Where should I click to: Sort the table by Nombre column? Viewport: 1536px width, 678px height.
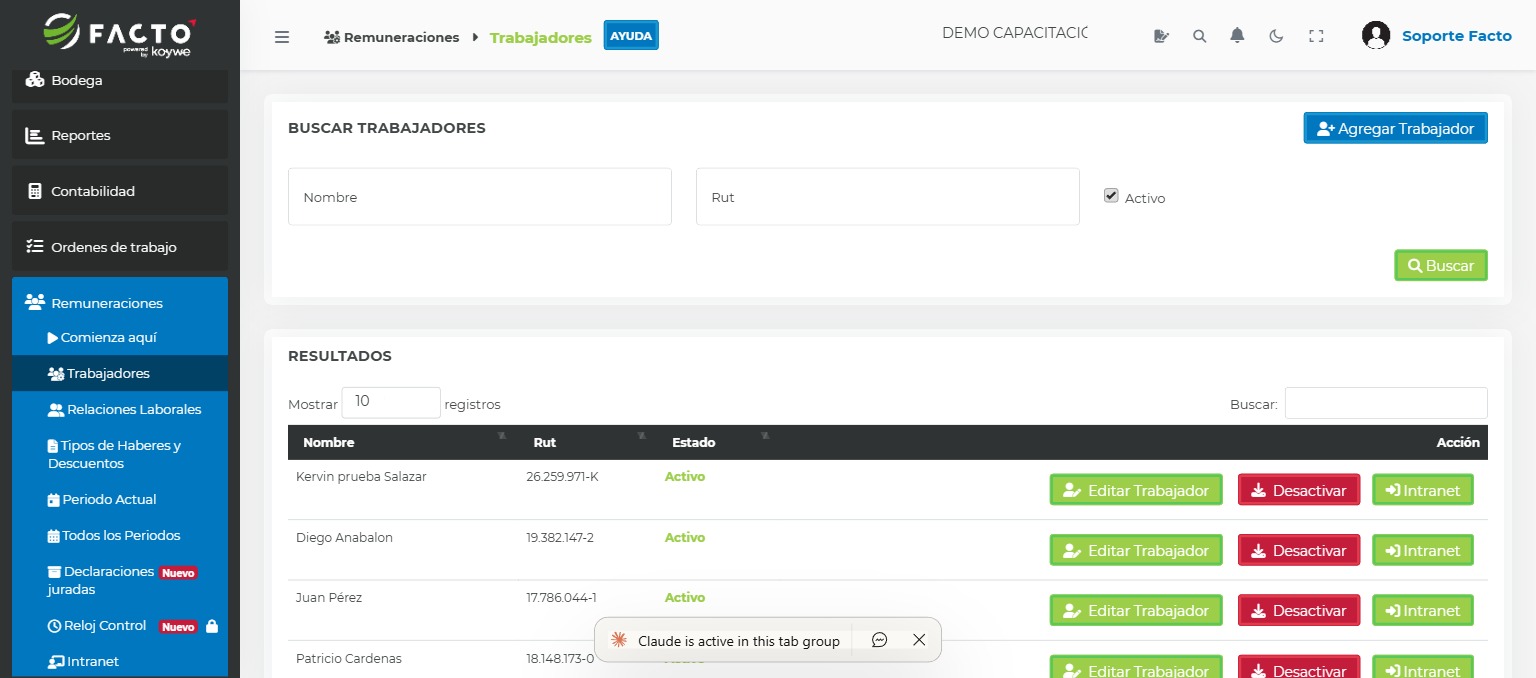tap(329, 442)
